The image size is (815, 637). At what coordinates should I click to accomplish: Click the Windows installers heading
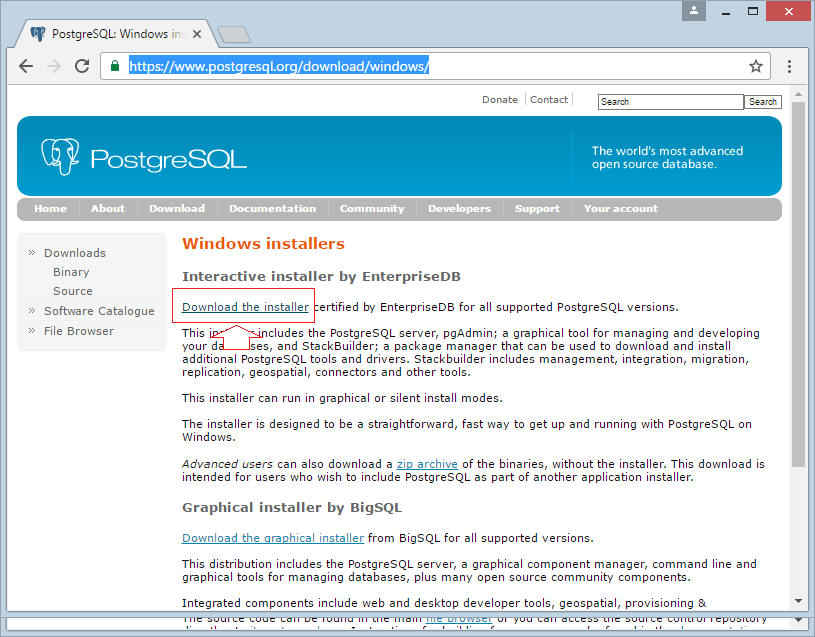pyautogui.click(x=264, y=244)
